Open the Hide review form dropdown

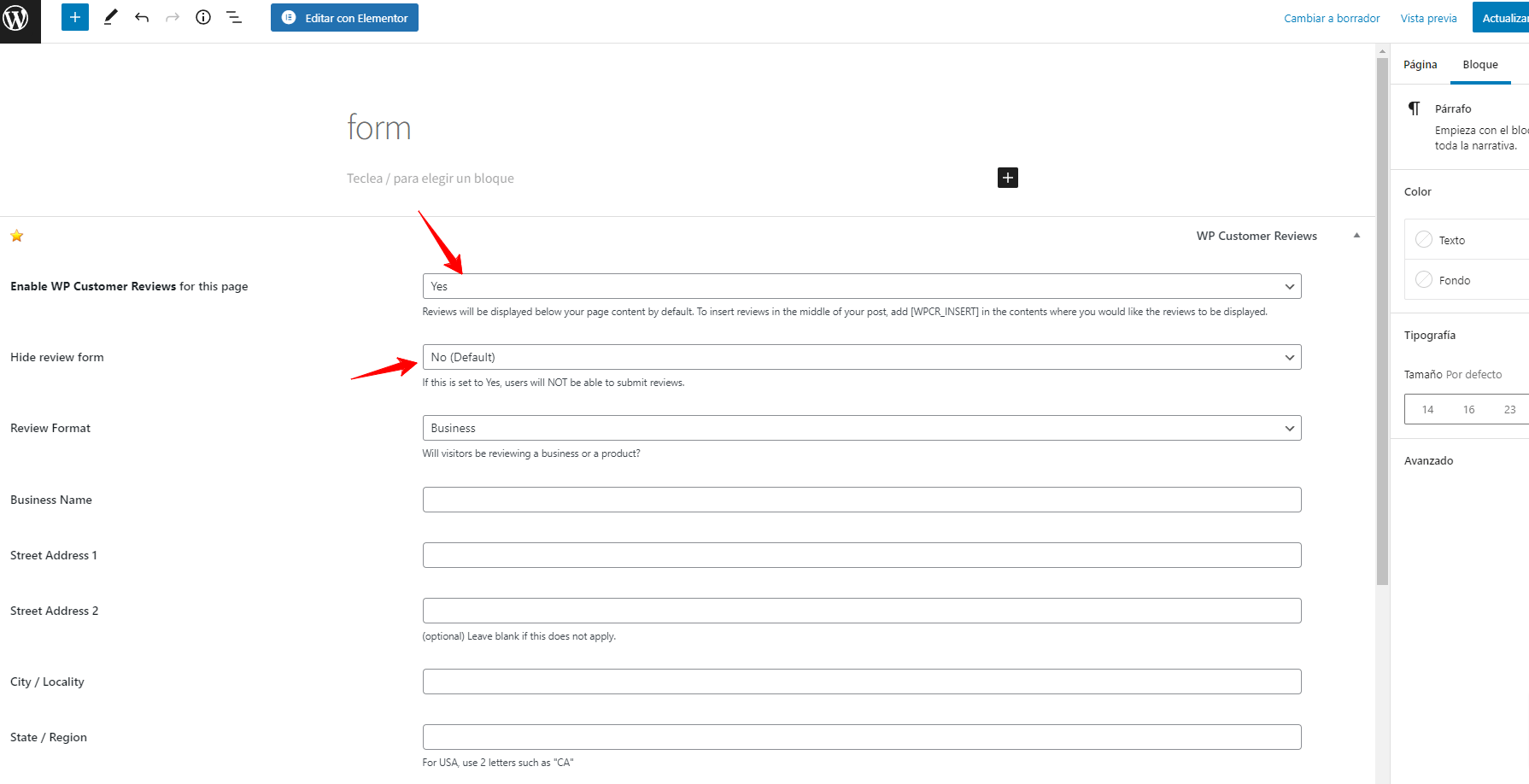pyautogui.click(x=862, y=357)
